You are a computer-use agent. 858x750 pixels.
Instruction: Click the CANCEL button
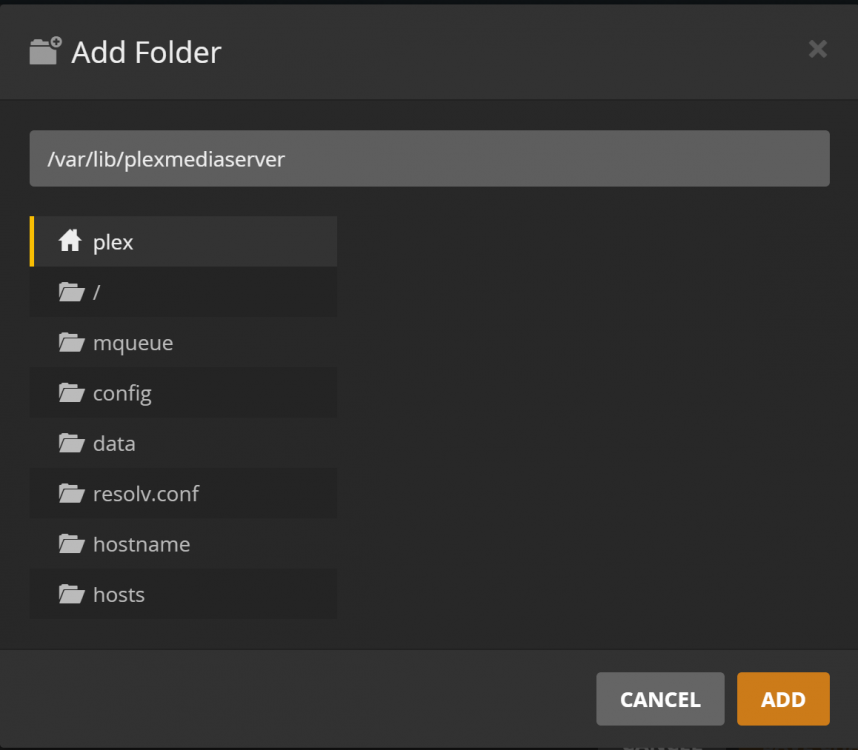tap(660, 699)
